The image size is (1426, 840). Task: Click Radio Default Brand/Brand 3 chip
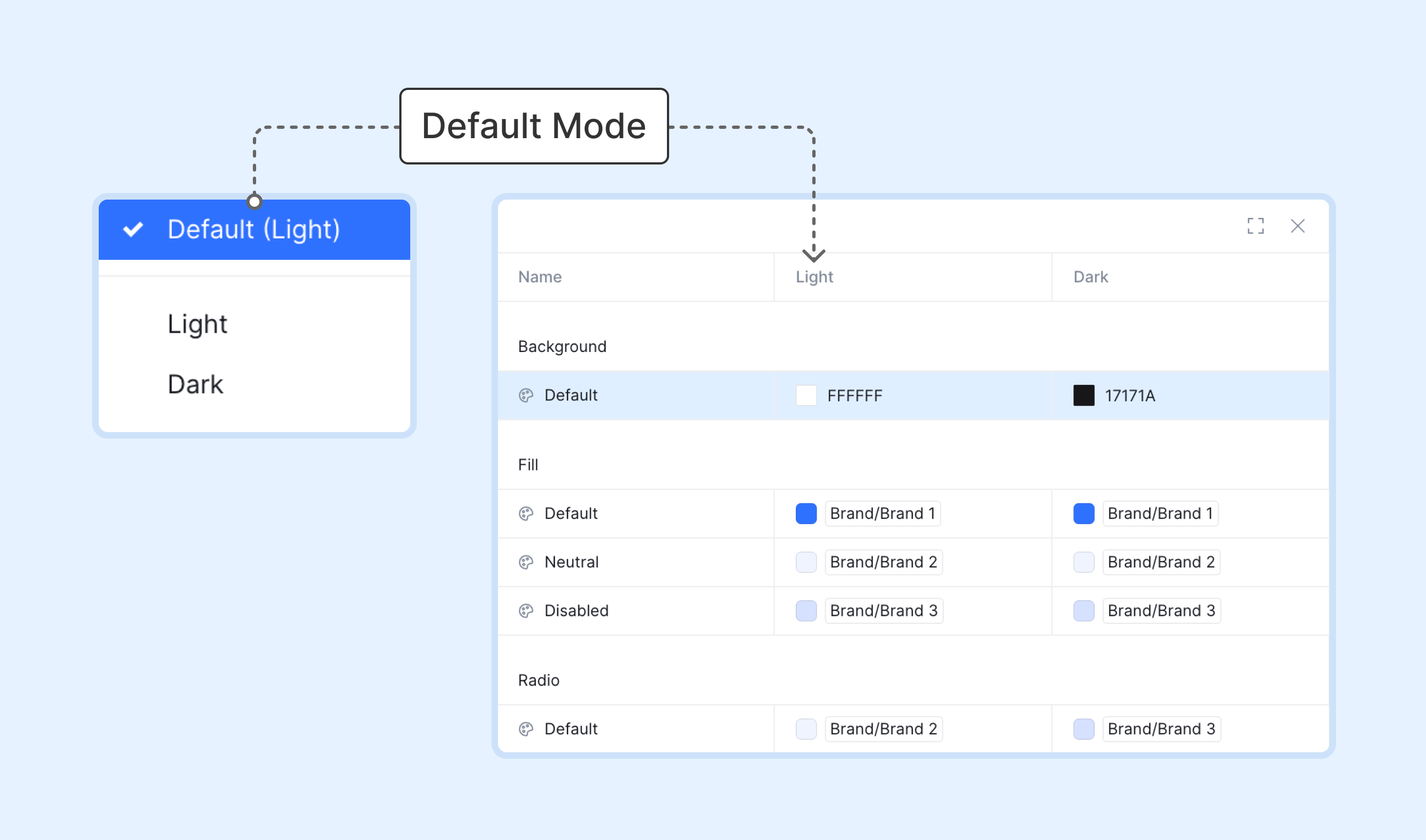[x=1161, y=729]
